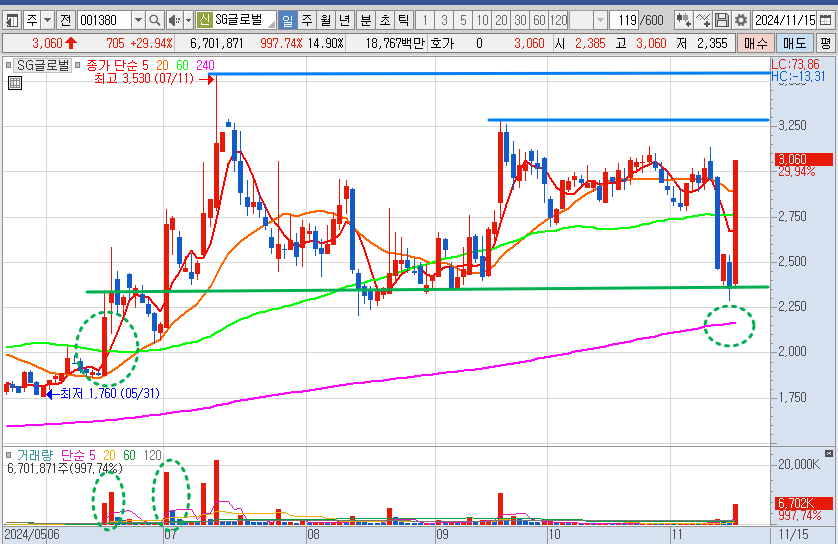Click the red 3,060 price tag on axis

pyautogui.click(x=803, y=159)
